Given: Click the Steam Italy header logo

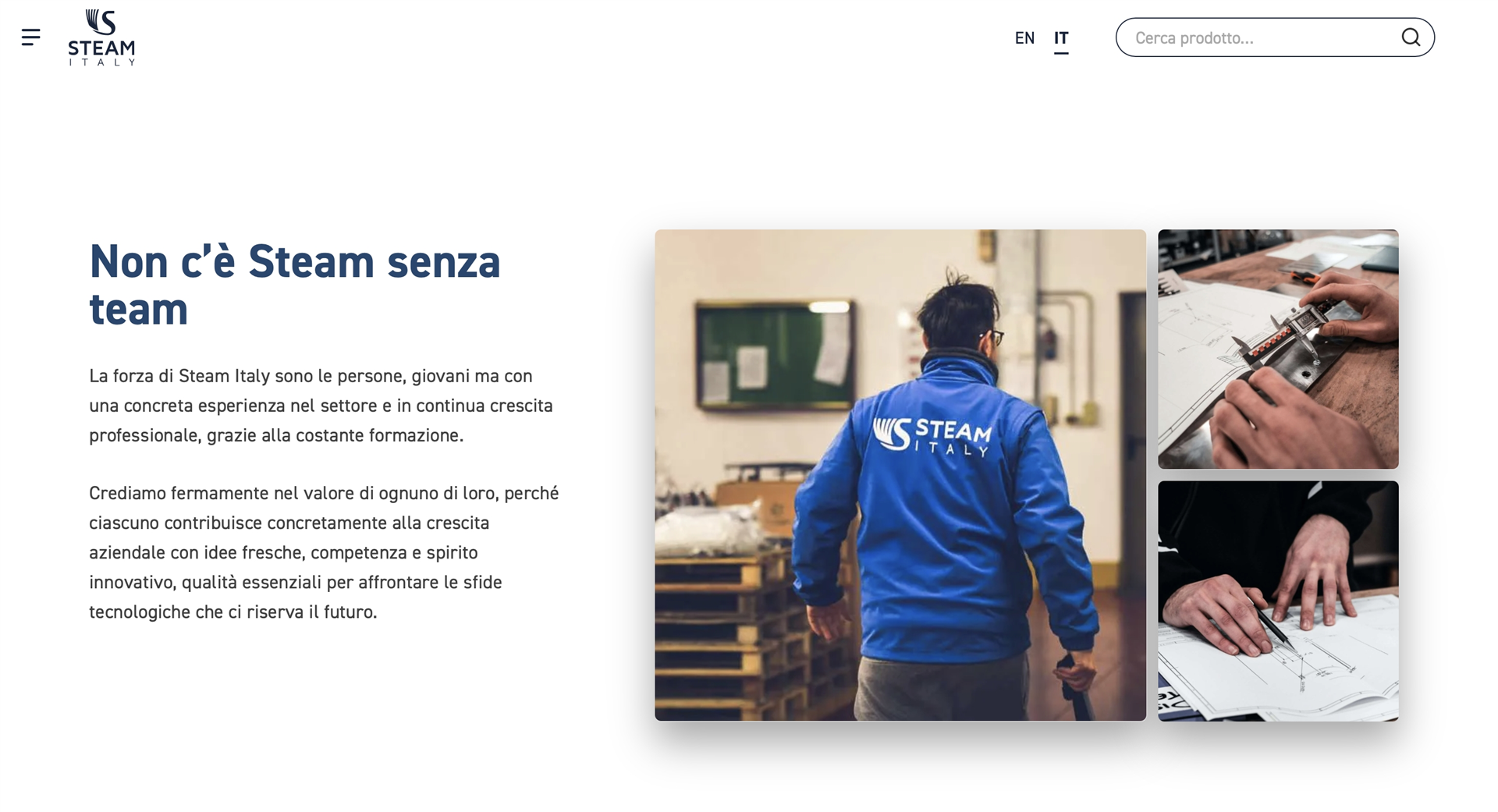Looking at the screenshot, I should 101,37.
